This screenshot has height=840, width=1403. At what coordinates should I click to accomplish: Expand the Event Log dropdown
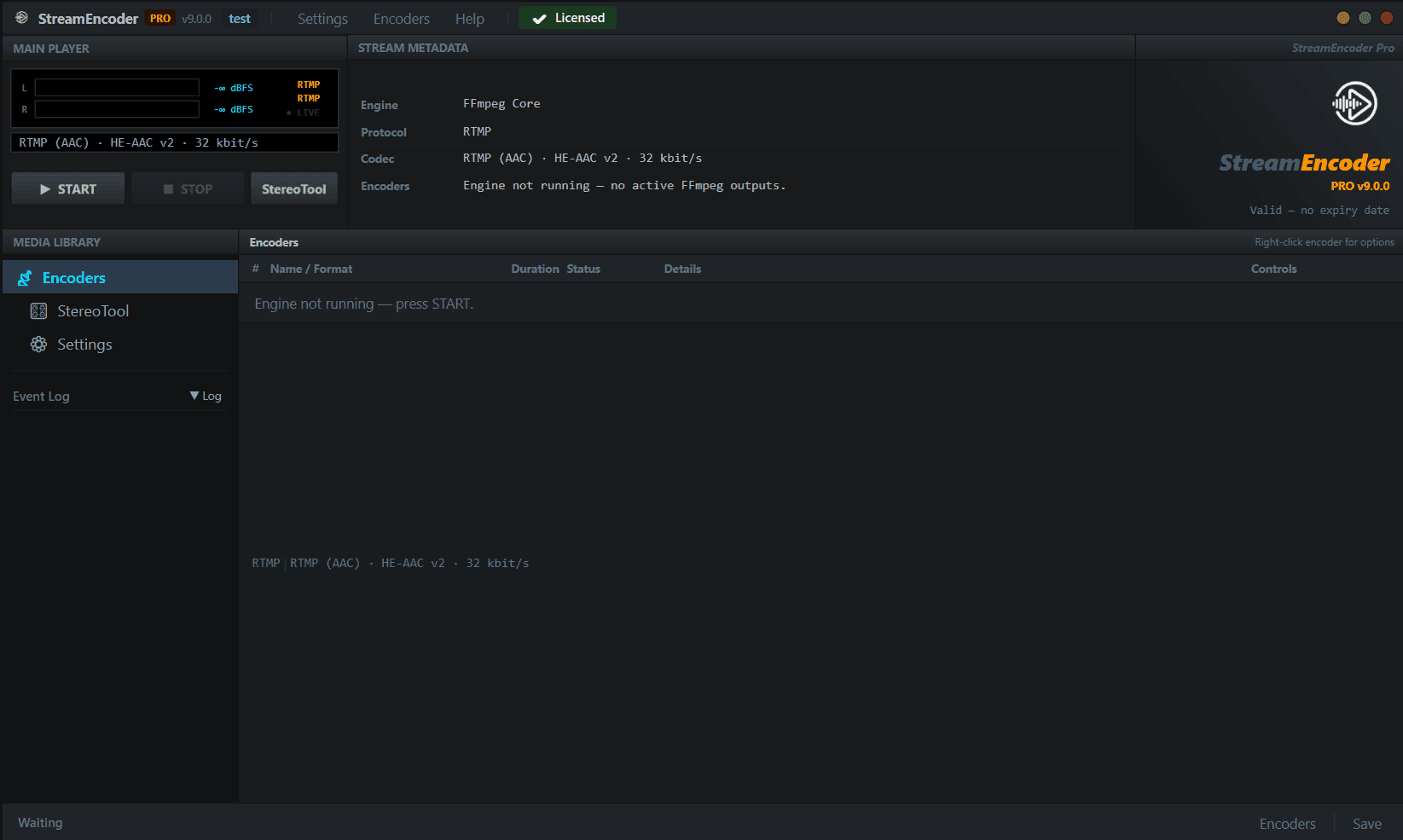tap(206, 396)
